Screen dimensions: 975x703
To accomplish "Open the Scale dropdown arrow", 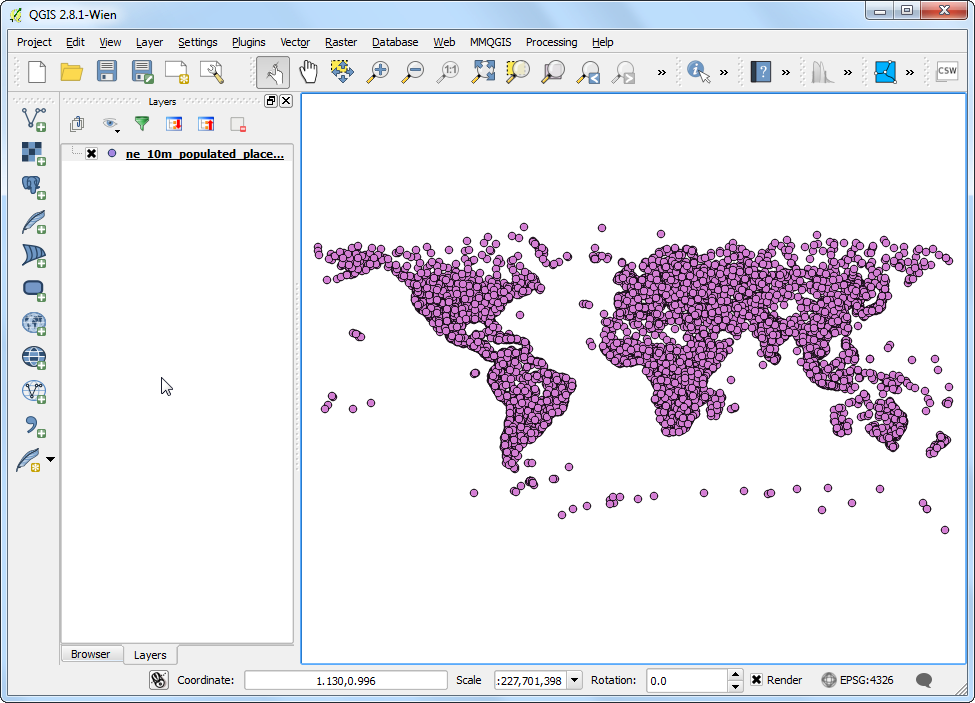I will coord(575,680).
